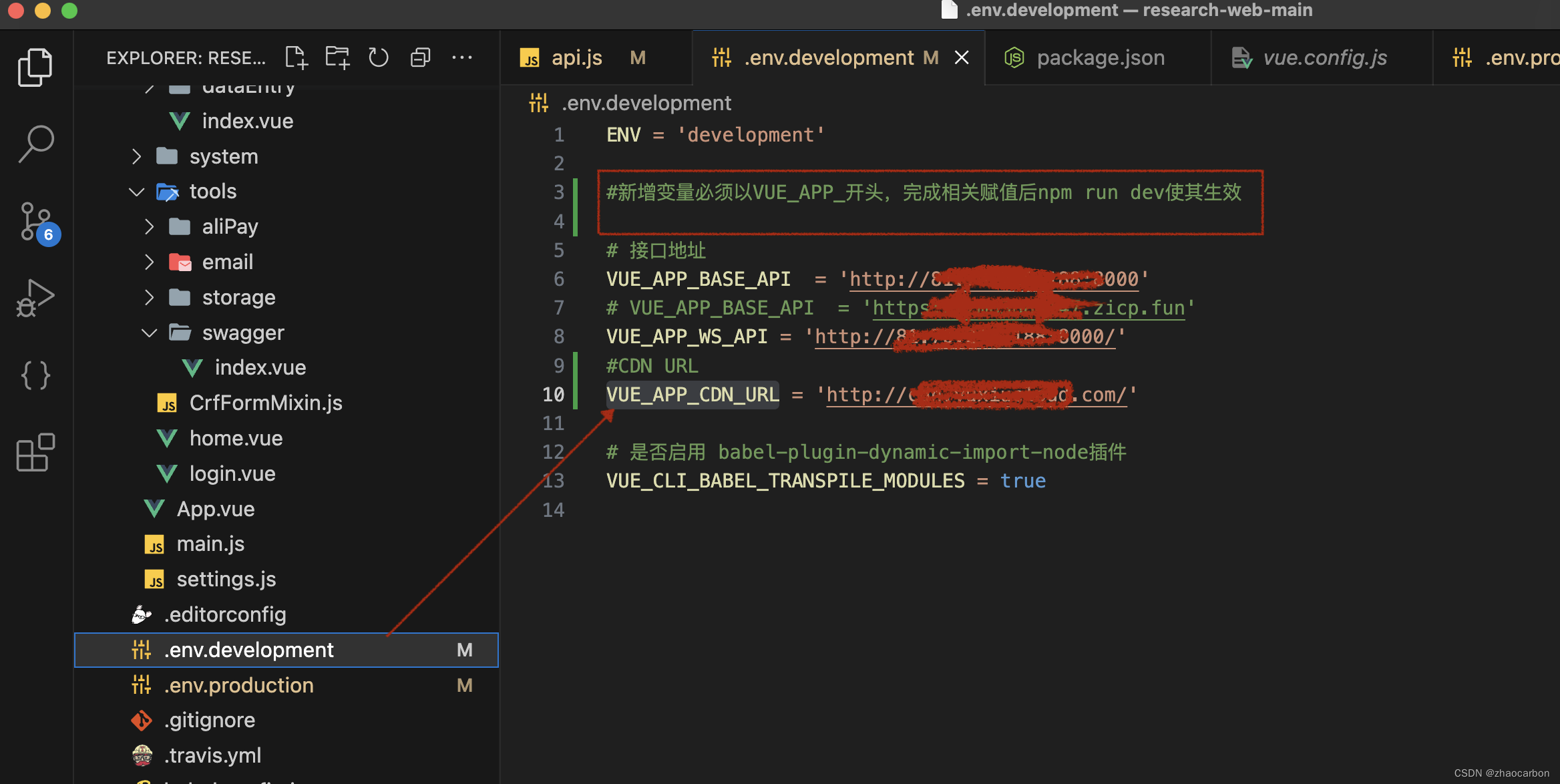Image resolution: width=1560 pixels, height=784 pixels.
Task: Click the api.js modified indicator M
Action: pos(638,58)
